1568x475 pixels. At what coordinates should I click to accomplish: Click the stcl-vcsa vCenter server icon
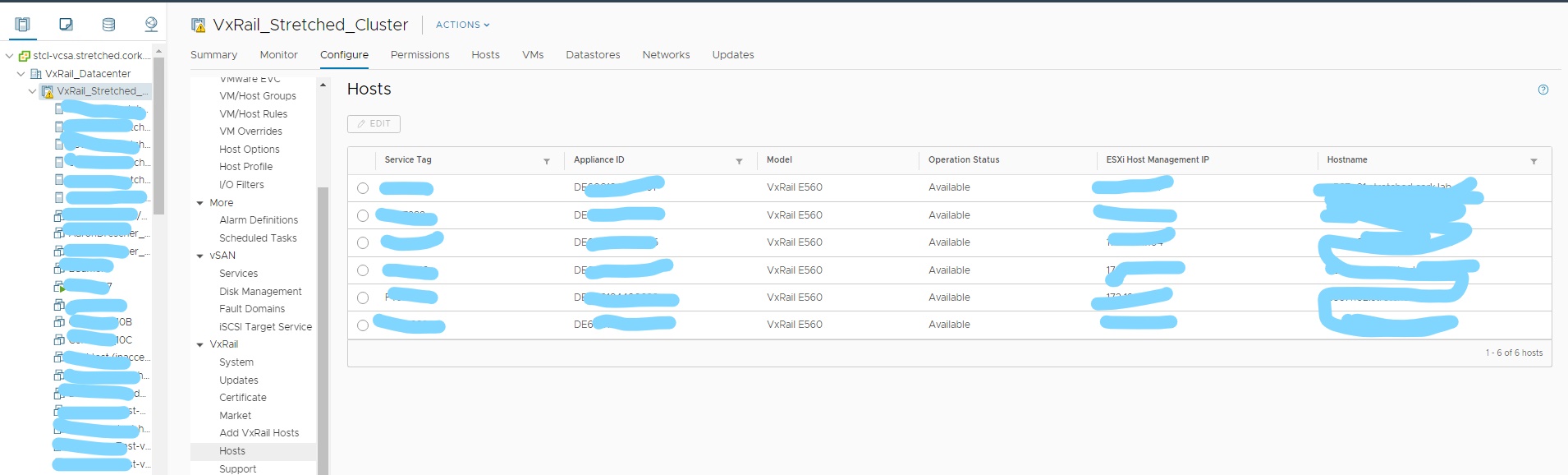(25, 56)
